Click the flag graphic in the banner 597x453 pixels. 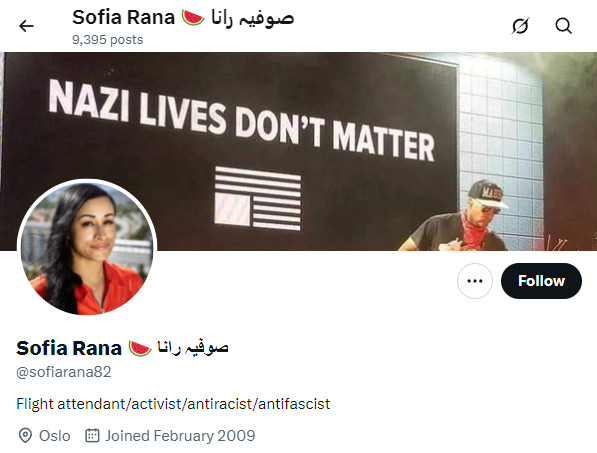[x=258, y=198]
